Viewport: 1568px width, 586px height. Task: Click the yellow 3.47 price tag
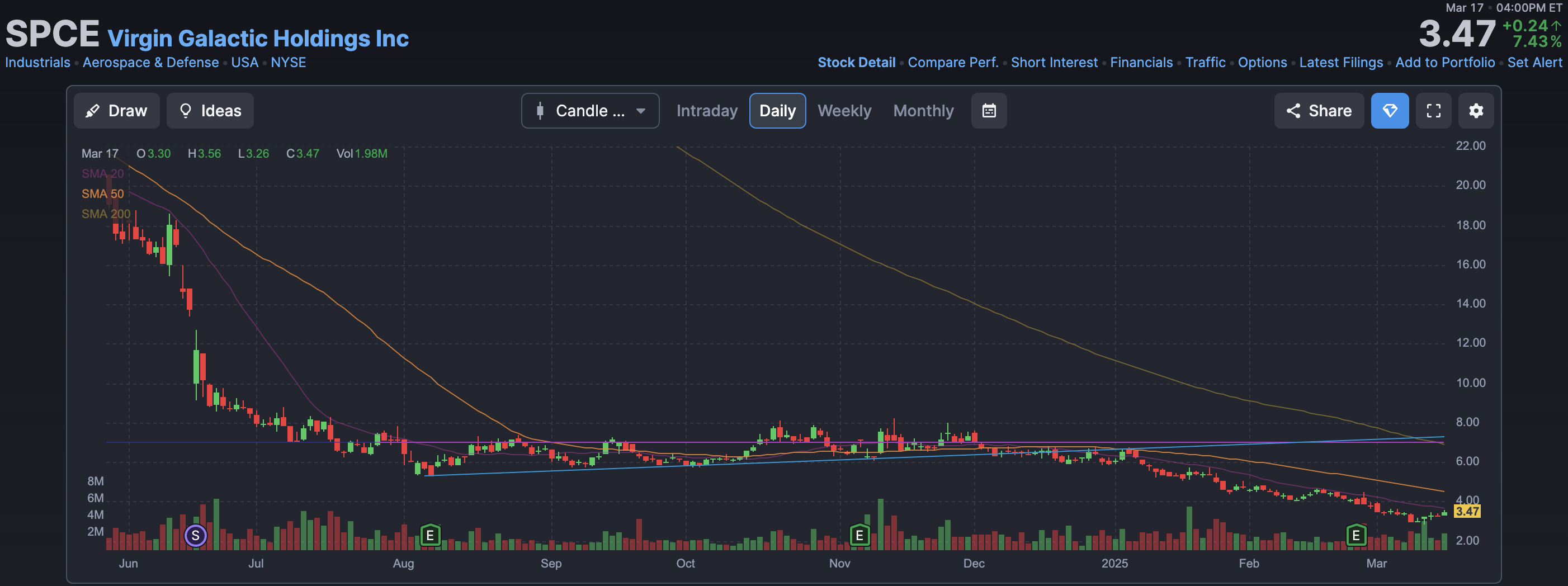(x=1467, y=511)
